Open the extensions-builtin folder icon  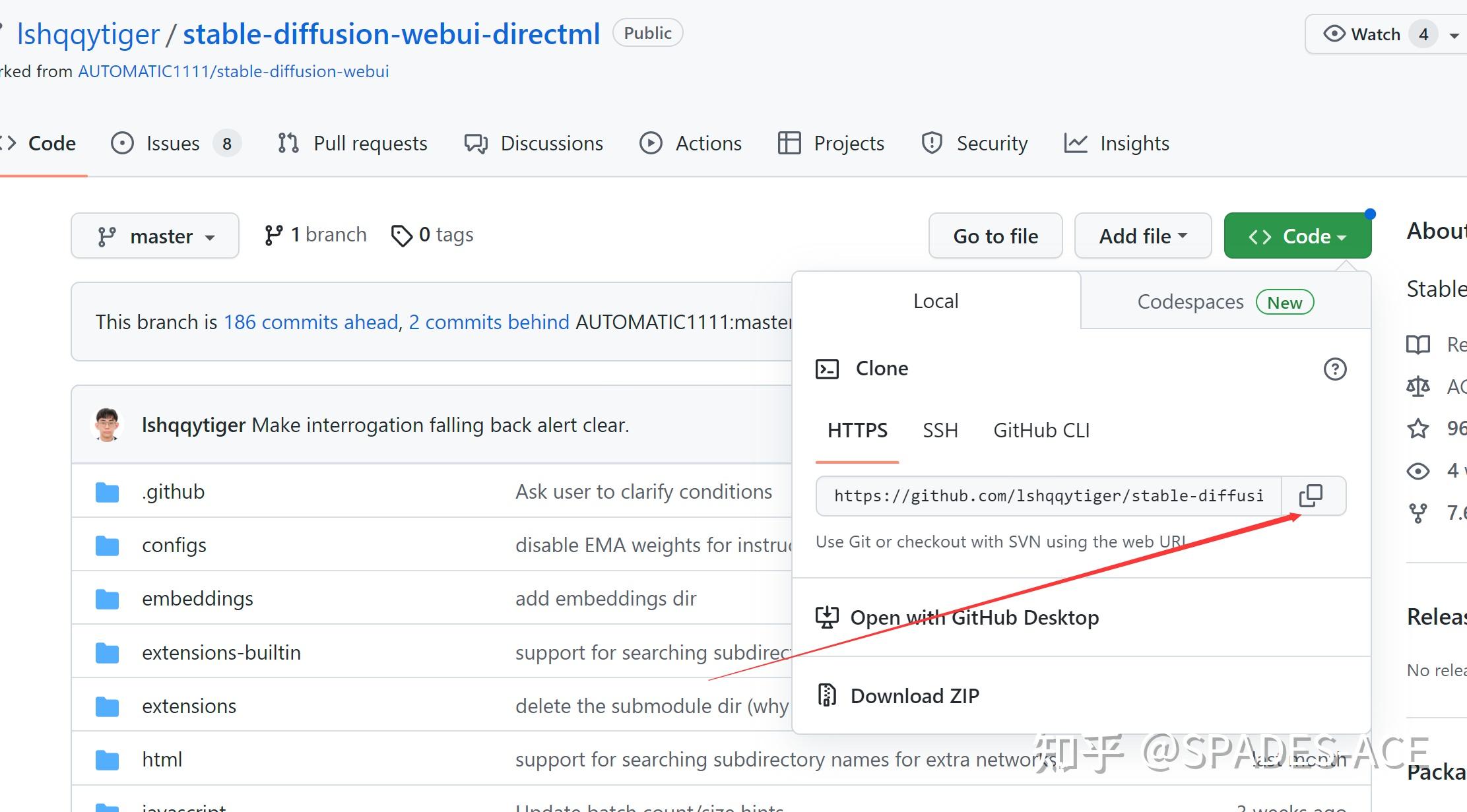(x=106, y=652)
